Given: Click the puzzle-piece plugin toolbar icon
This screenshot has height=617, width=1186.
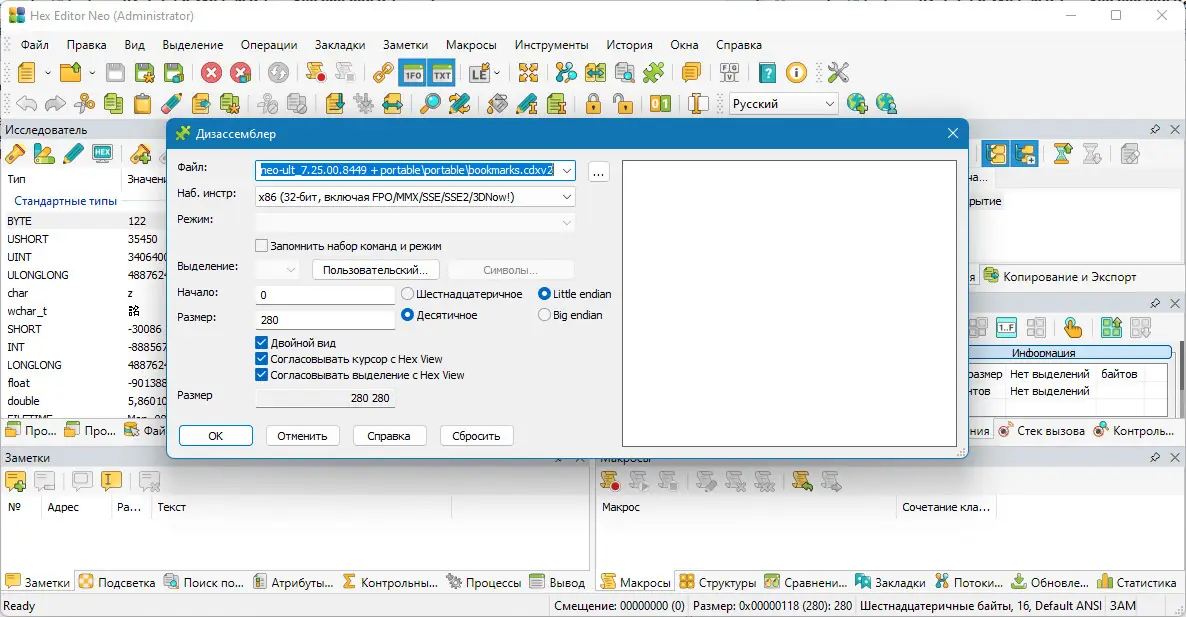Looking at the screenshot, I should coord(654,72).
